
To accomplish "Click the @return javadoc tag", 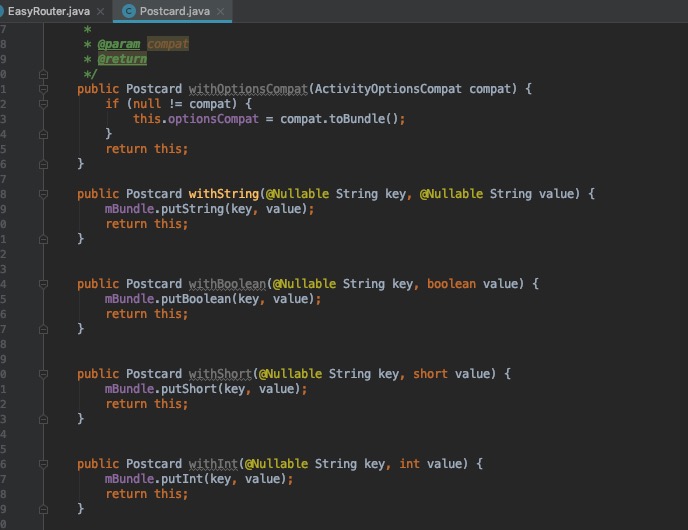I will coord(122,59).
